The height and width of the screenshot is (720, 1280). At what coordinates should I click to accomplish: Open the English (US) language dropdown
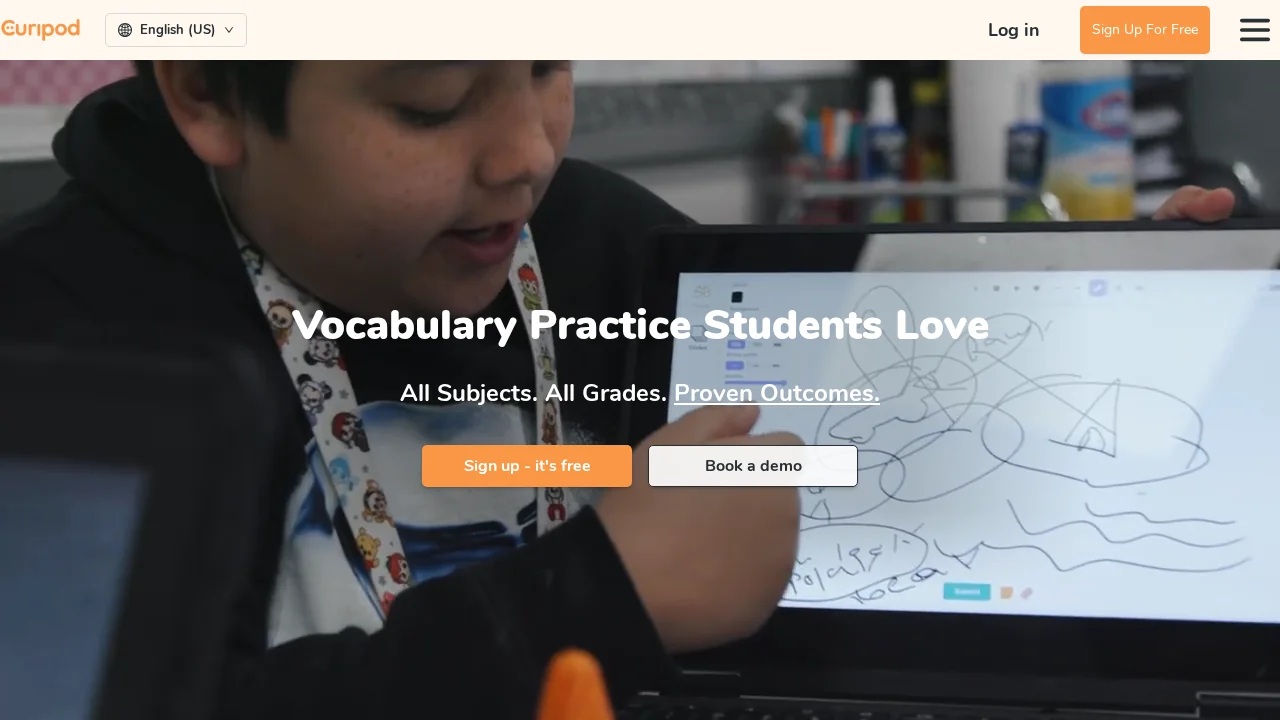point(176,30)
